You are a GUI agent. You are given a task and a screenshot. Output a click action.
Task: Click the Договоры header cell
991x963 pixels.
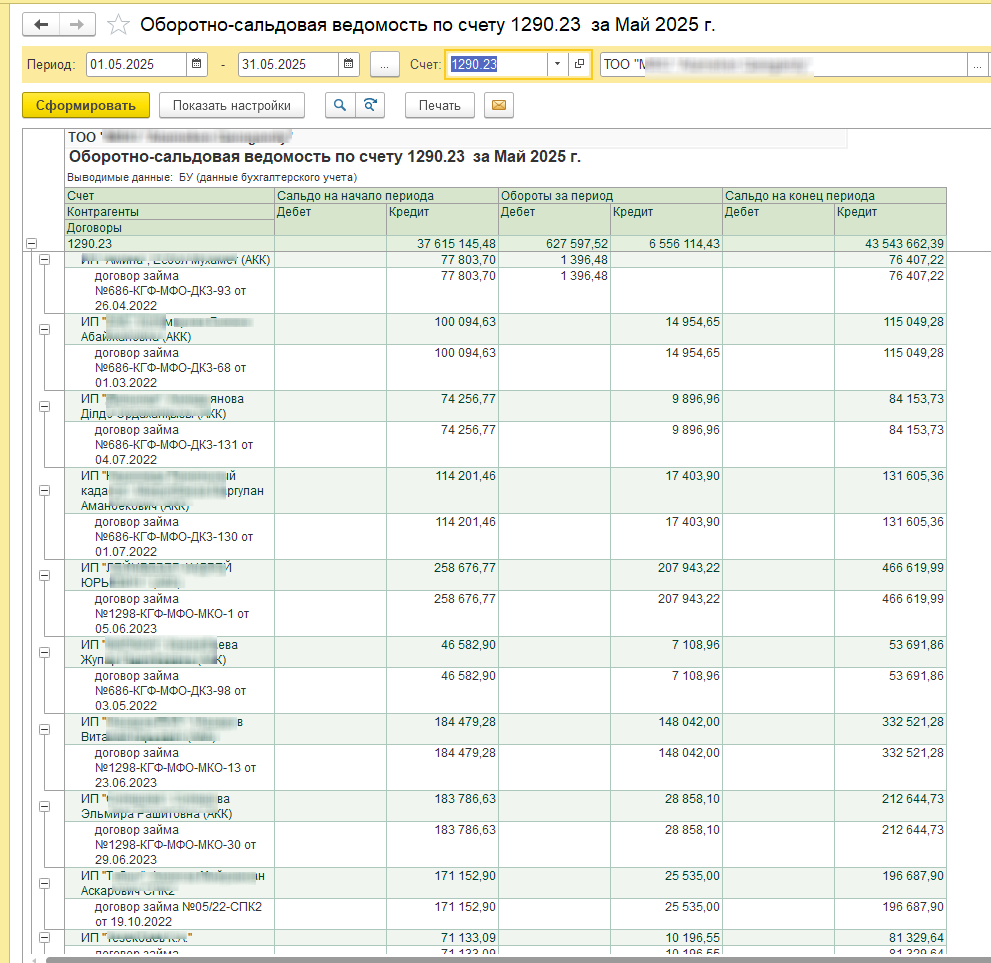point(169,227)
